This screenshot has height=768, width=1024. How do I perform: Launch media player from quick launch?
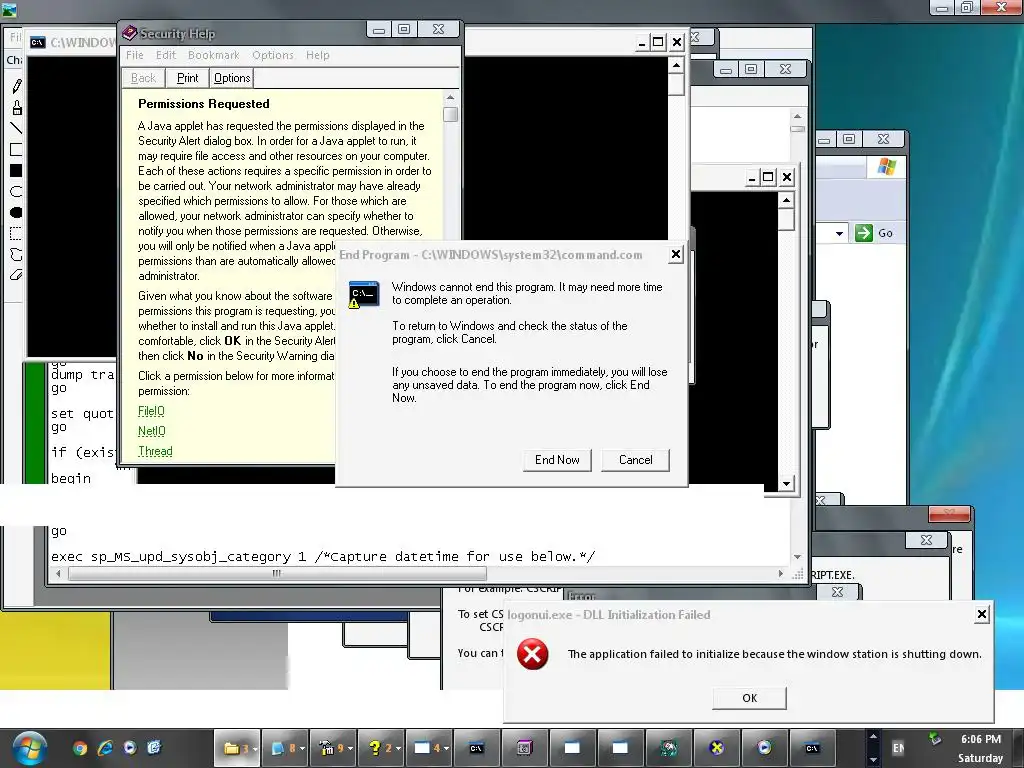130,748
